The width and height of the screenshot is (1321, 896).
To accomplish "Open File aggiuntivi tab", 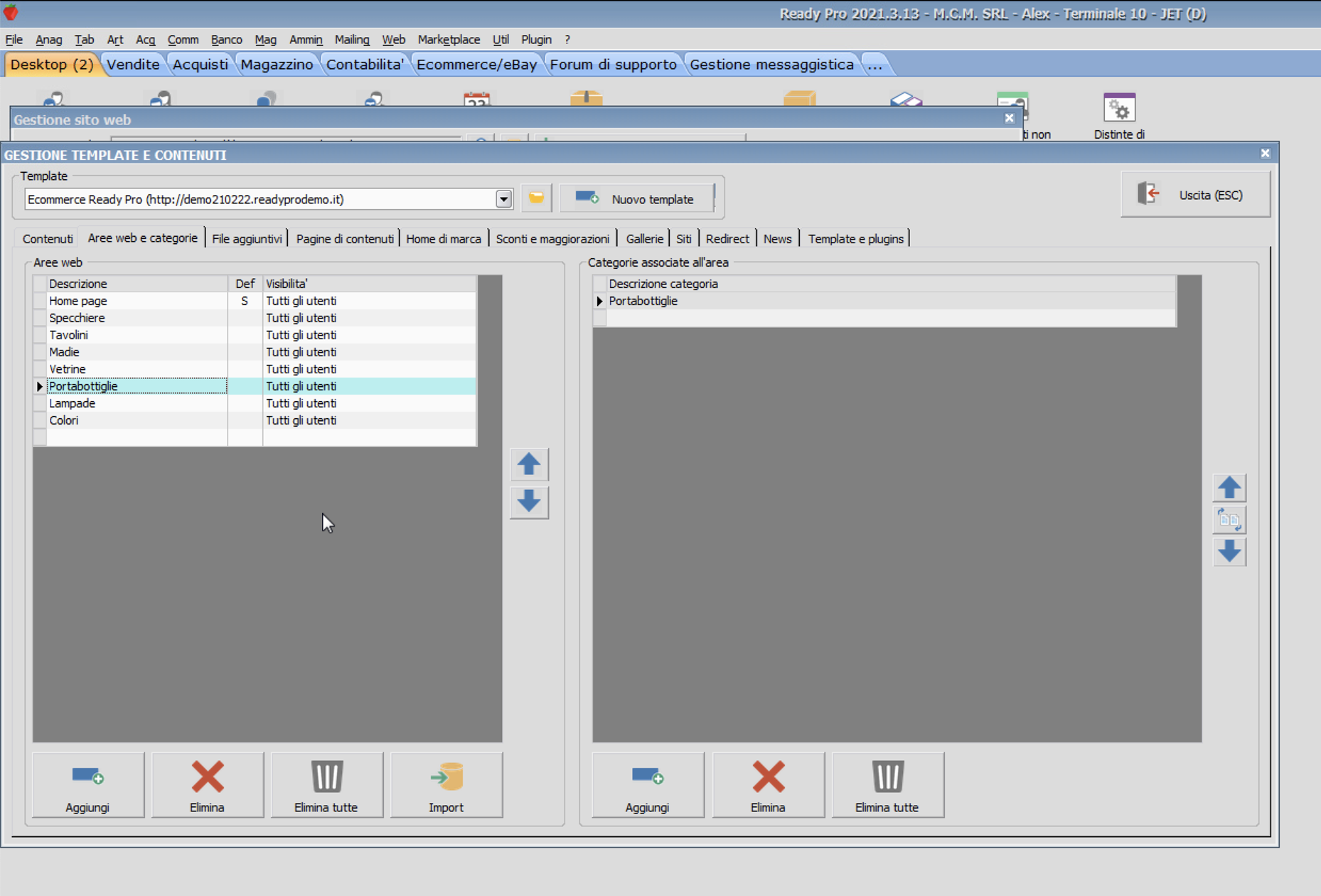I will coord(247,239).
